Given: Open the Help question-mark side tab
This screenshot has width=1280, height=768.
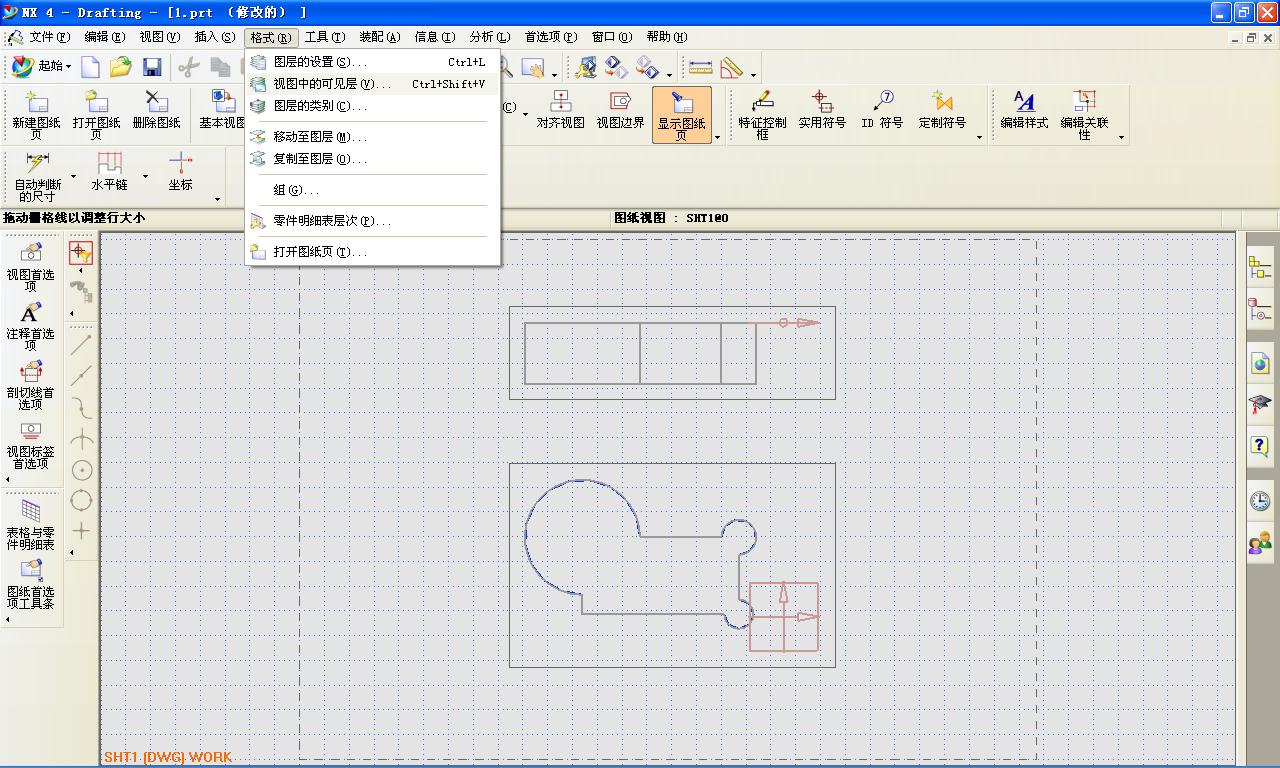Looking at the screenshot, I should click(x=1260, y=445).
